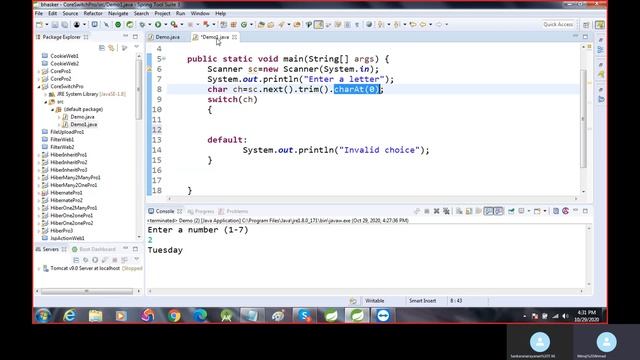Collapse the src folder node
This screenshot has width=640, height=360.
[x=46, y=102]
